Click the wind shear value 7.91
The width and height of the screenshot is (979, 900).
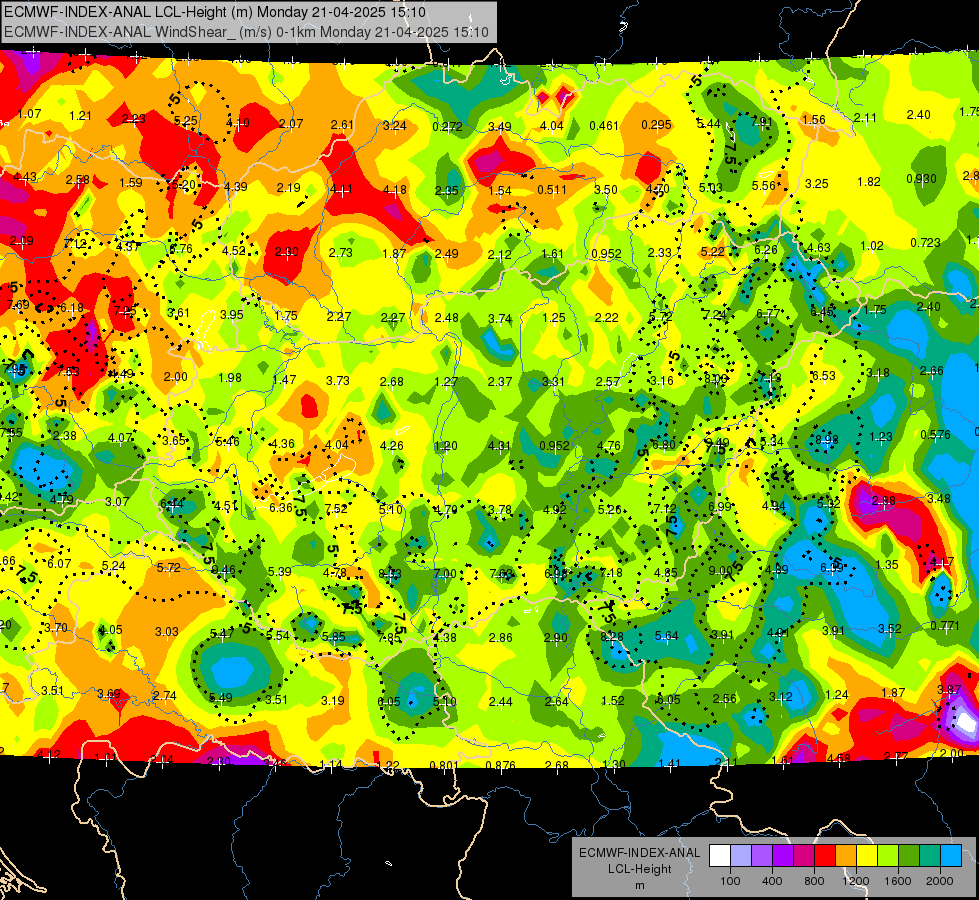pos(761,121)
